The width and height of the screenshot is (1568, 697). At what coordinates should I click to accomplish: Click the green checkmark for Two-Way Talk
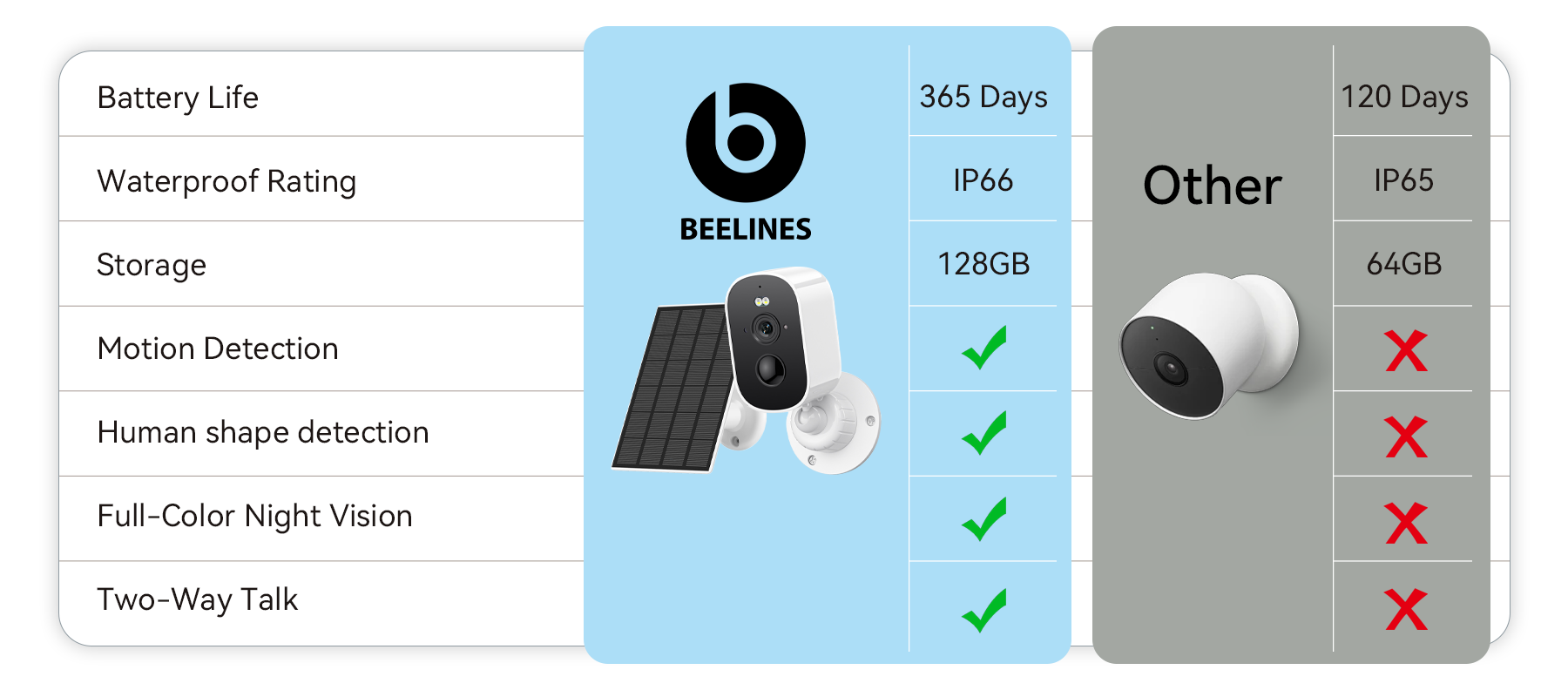pos(984,610)
